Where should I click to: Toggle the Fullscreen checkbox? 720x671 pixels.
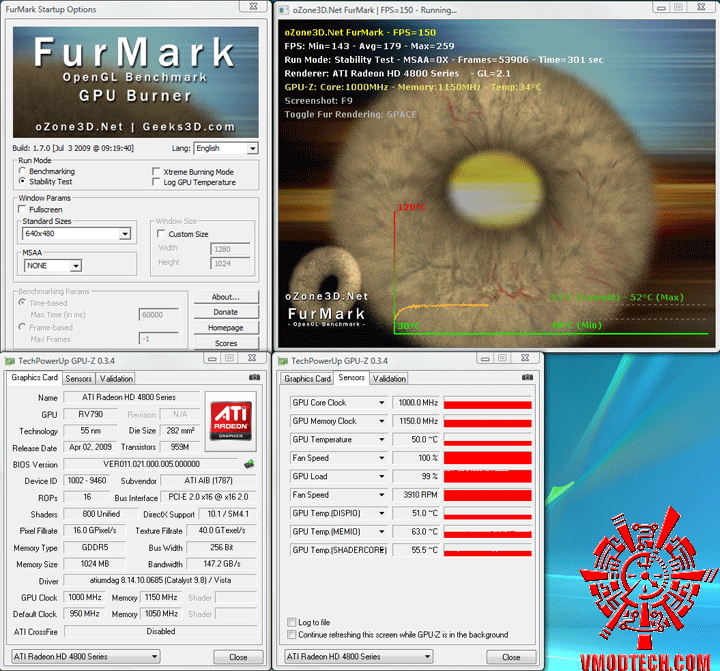click(x=22, y=209)
